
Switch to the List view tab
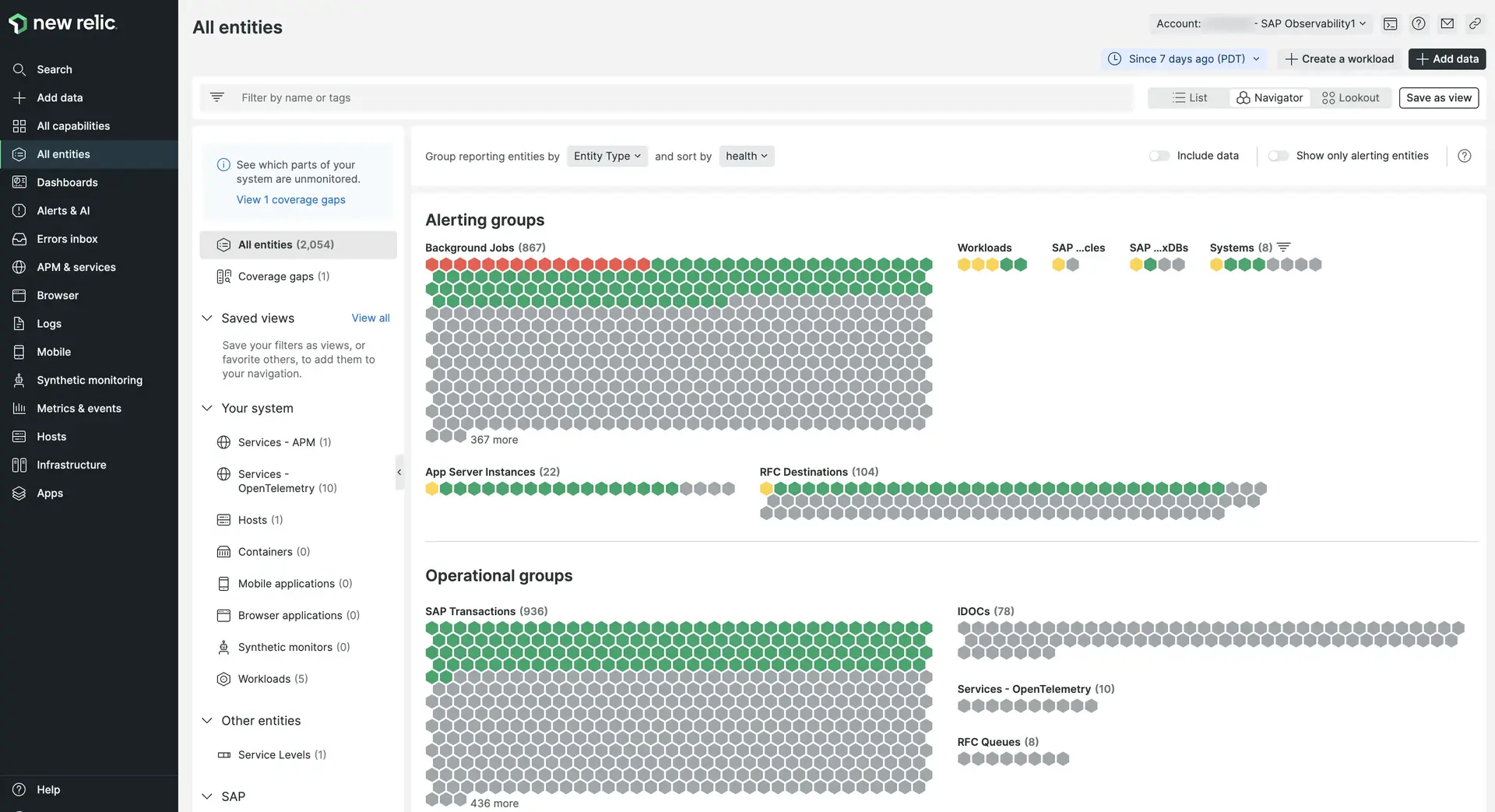pyautogui.click(x=1191, y=97)
